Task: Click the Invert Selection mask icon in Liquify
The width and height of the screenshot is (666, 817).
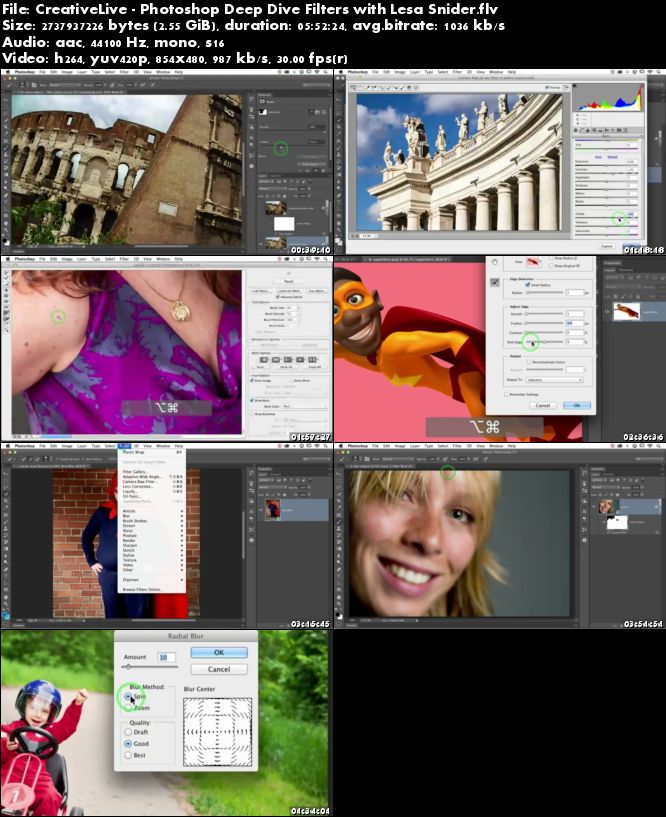Action: click(312, 360)
